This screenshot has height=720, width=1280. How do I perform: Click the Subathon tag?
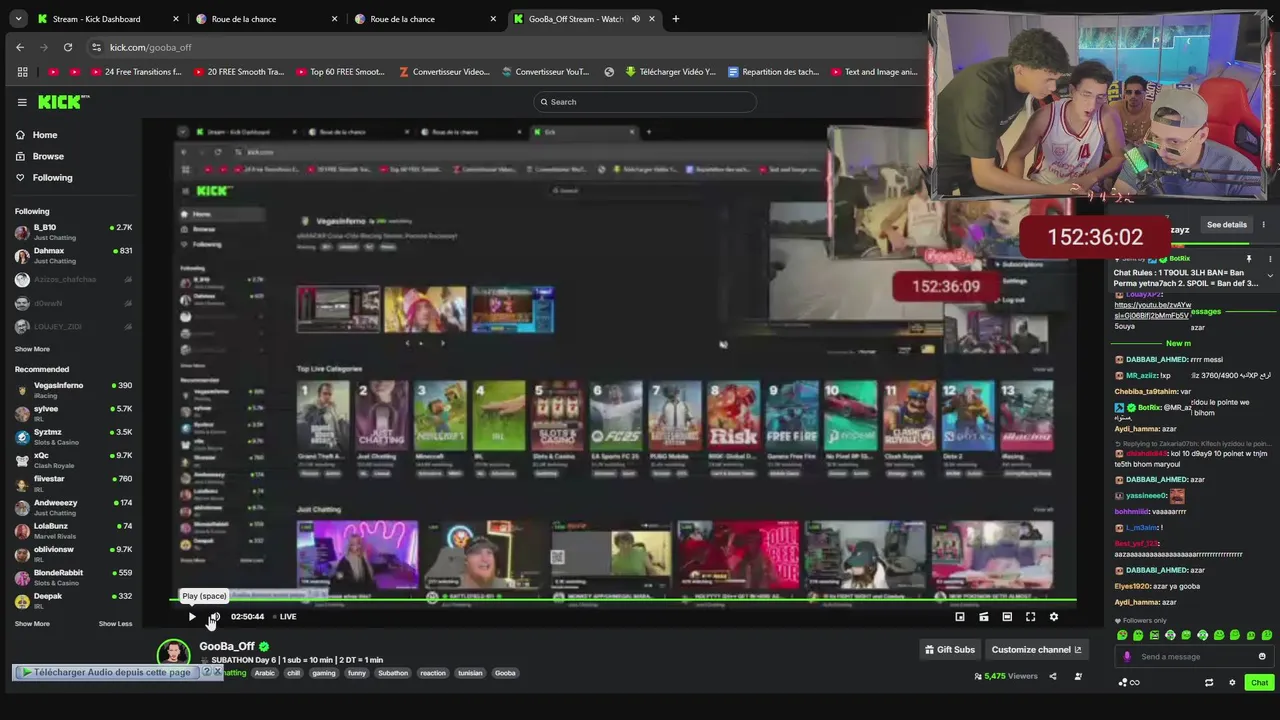tap(393, 673)
